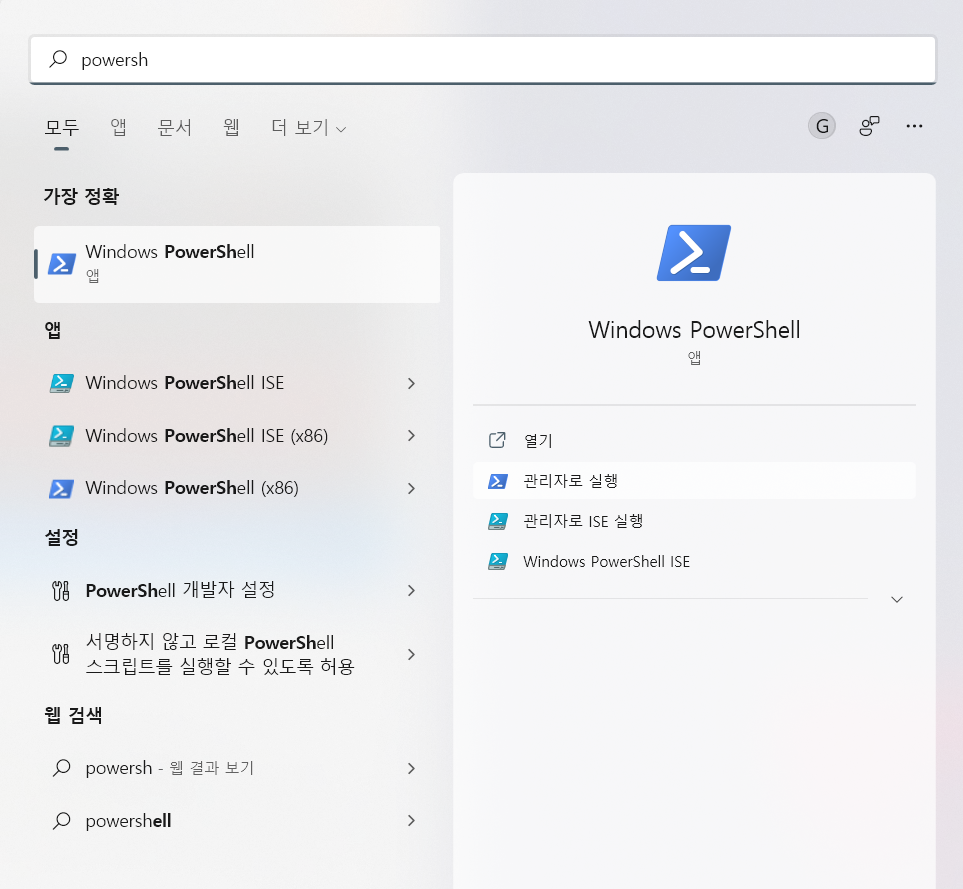Open Windows PowerShell (x86) result

(237, 488)
